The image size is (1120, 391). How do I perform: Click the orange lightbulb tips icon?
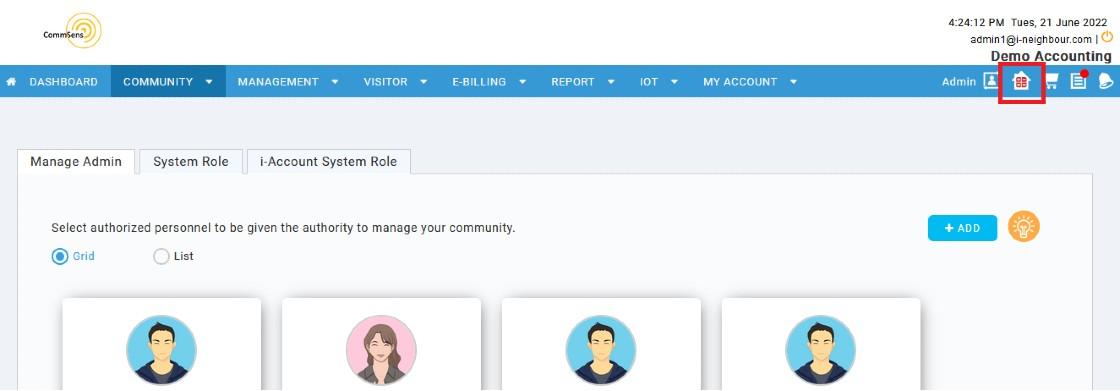(x=1024, y=227)
